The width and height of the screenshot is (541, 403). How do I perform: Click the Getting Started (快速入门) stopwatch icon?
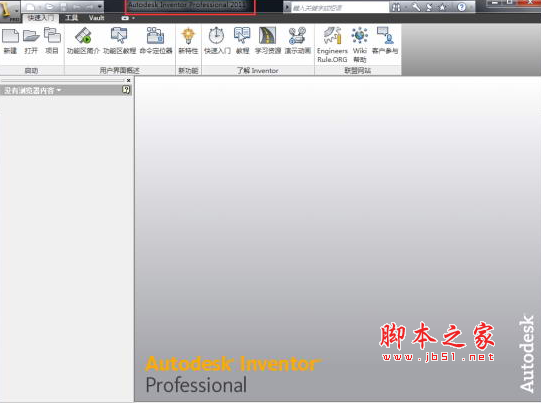pos(217,36)
